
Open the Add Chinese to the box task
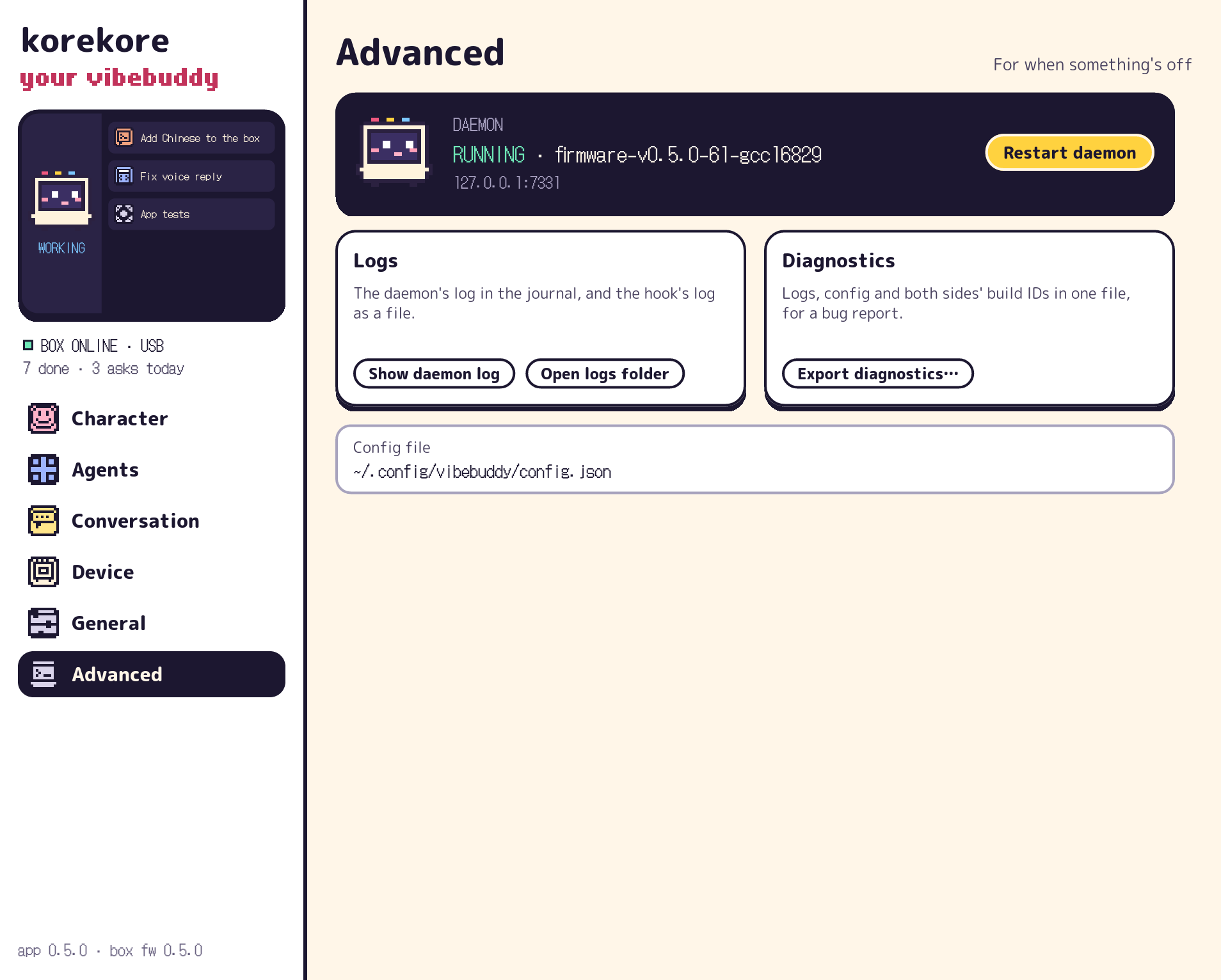coord(191,138)
